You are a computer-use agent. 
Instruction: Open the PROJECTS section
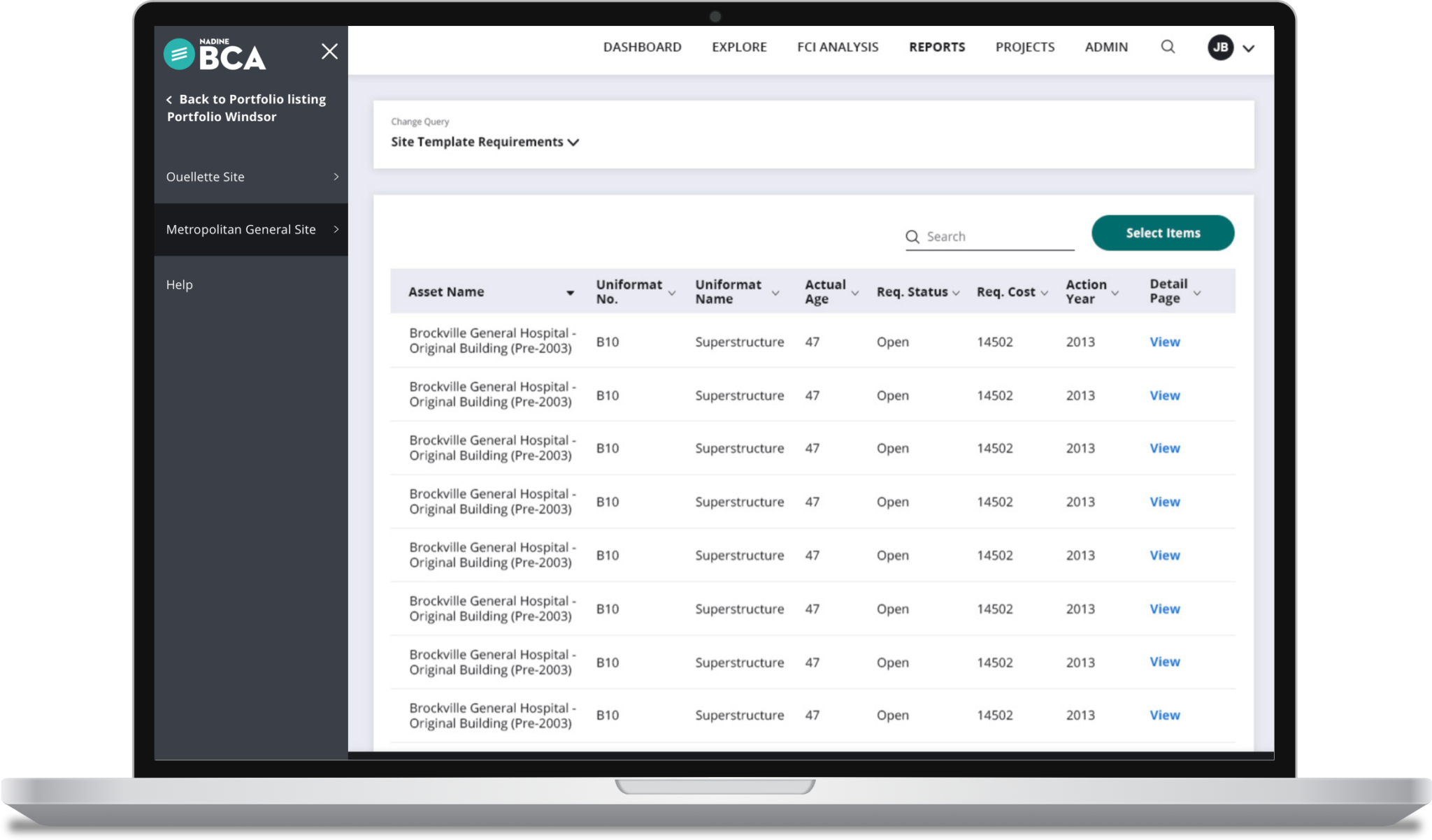tap(1025, 47)
